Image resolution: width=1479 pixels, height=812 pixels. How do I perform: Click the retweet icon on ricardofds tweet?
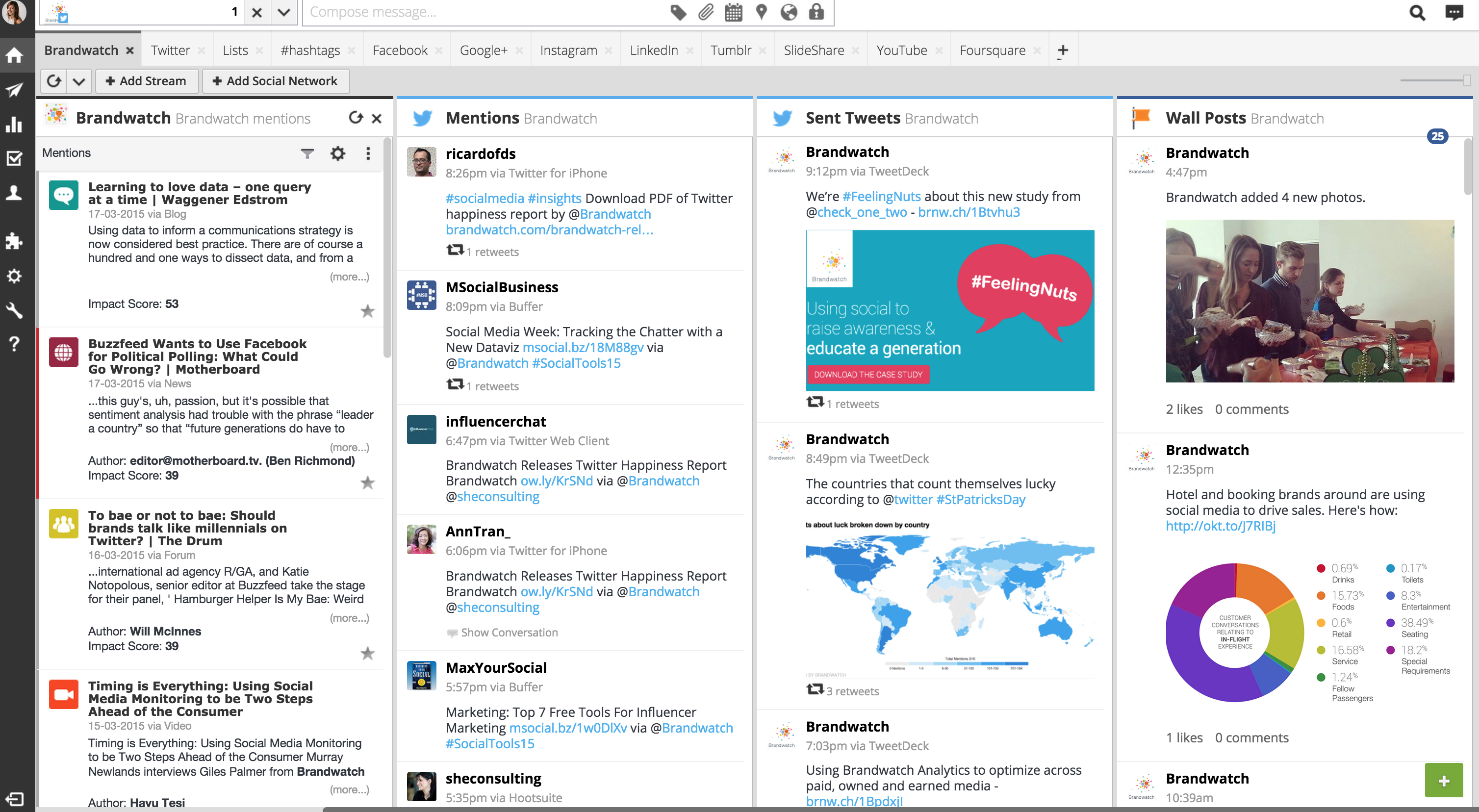[x=455, y=251]
